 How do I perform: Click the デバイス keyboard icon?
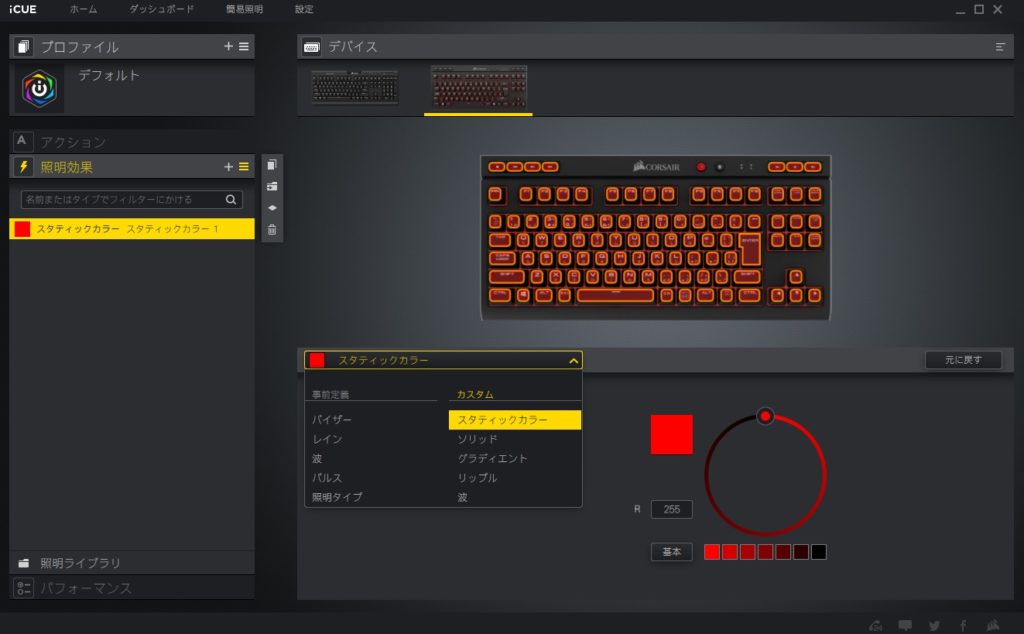pyautogui.click(x=312, y=47)
